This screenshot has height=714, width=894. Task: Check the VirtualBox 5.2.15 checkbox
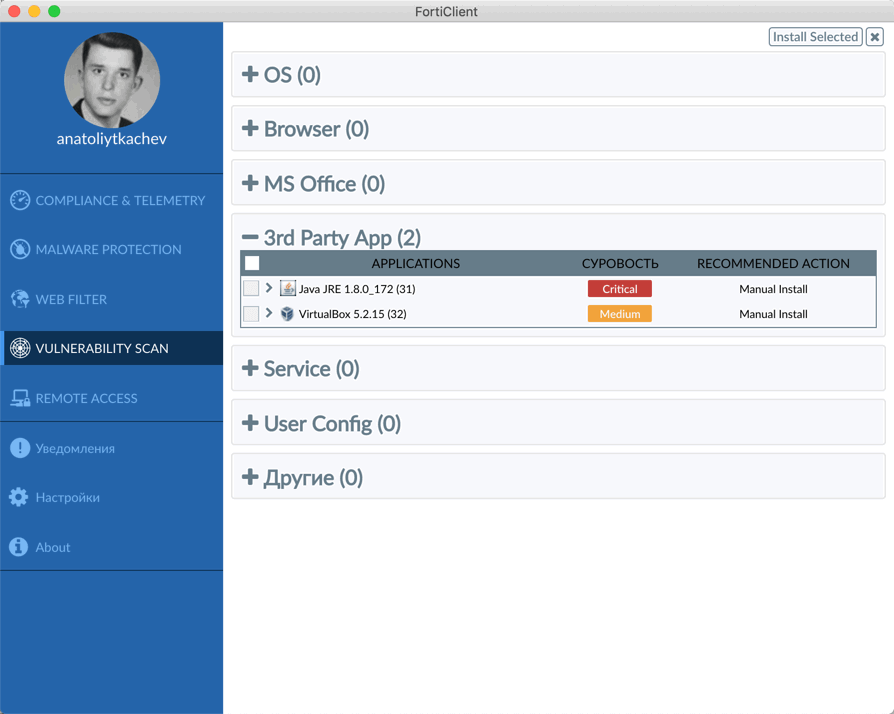coord(251,314)
